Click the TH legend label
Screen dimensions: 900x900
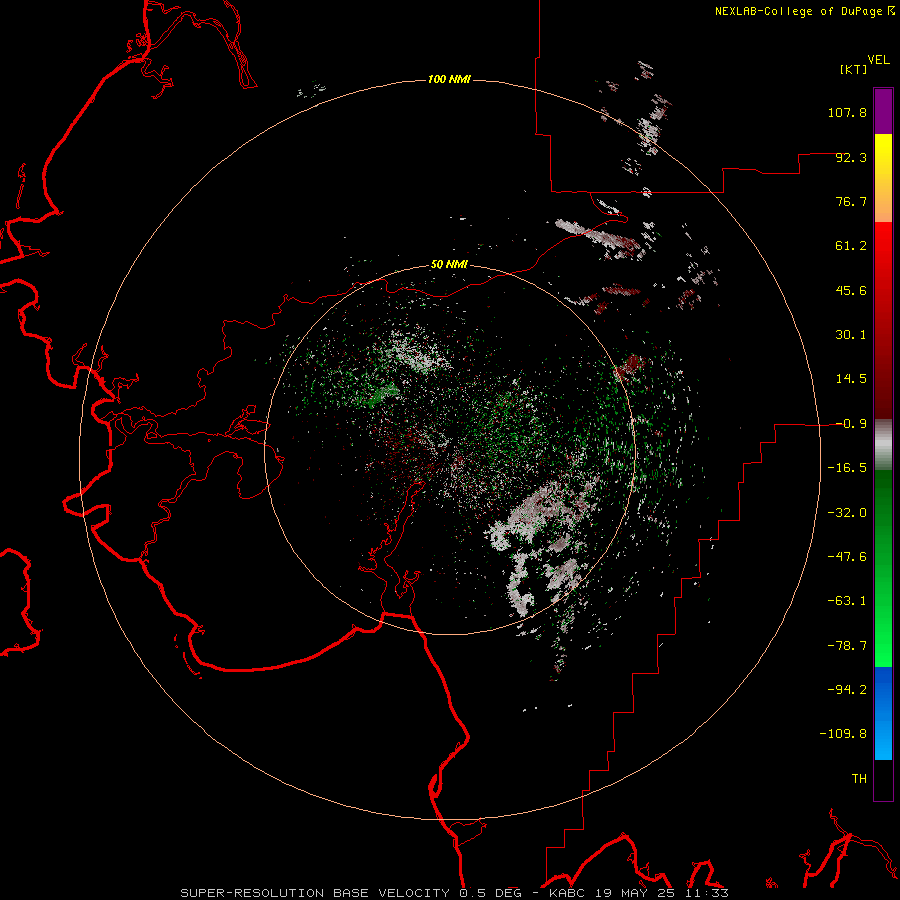click(x=859, y=779)
